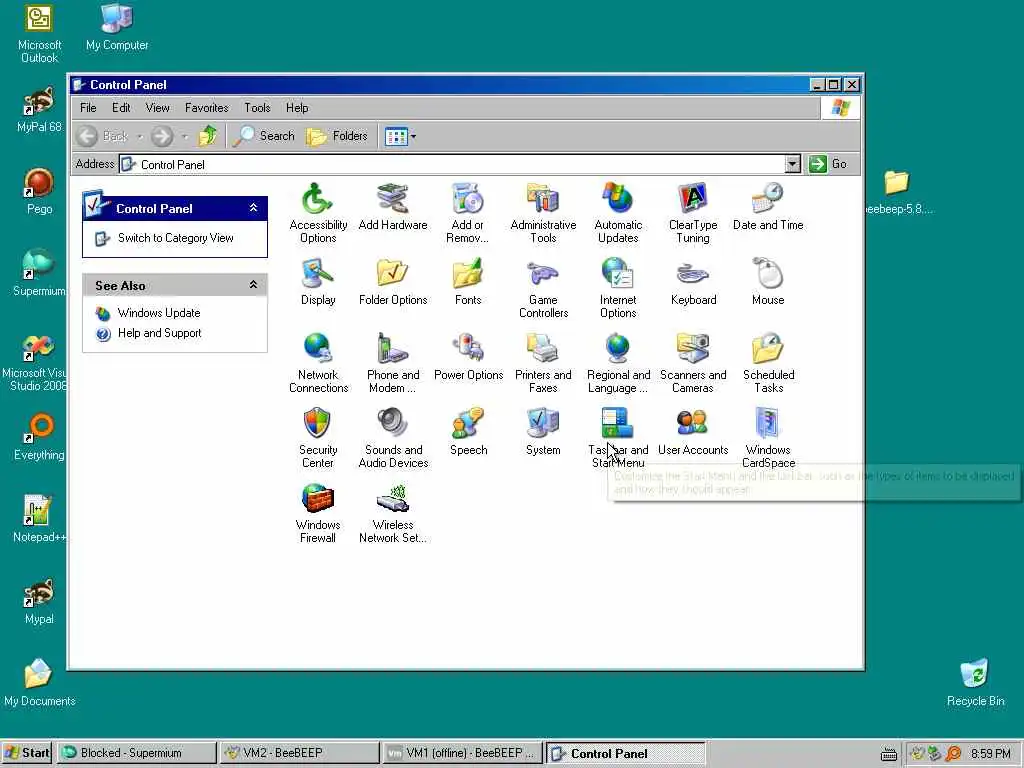Open Add or Remove Programs icon
This screenshot has height=768, width=1024.
tap(468, 213)
